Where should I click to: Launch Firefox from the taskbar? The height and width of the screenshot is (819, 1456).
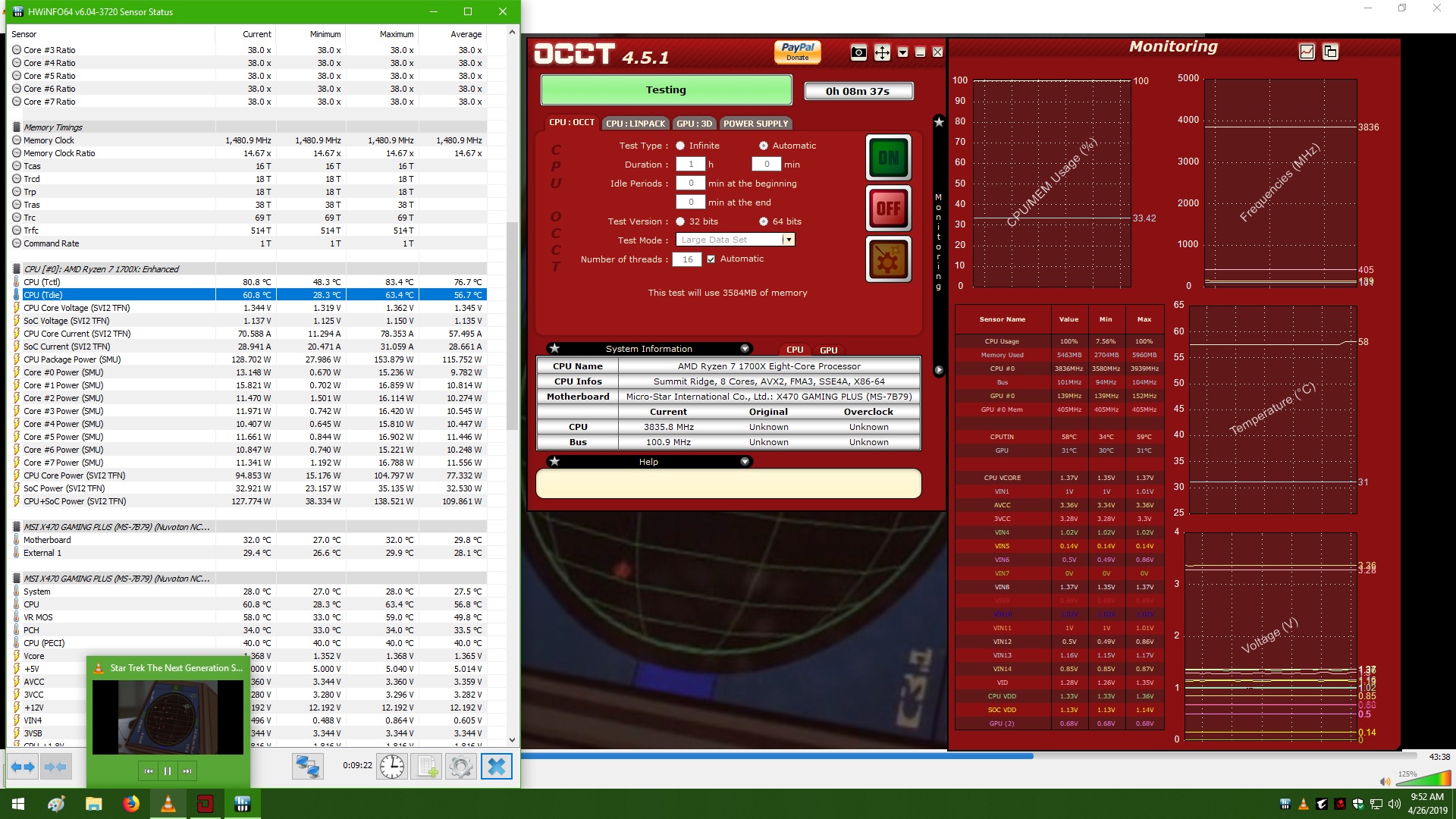[131, 804]
